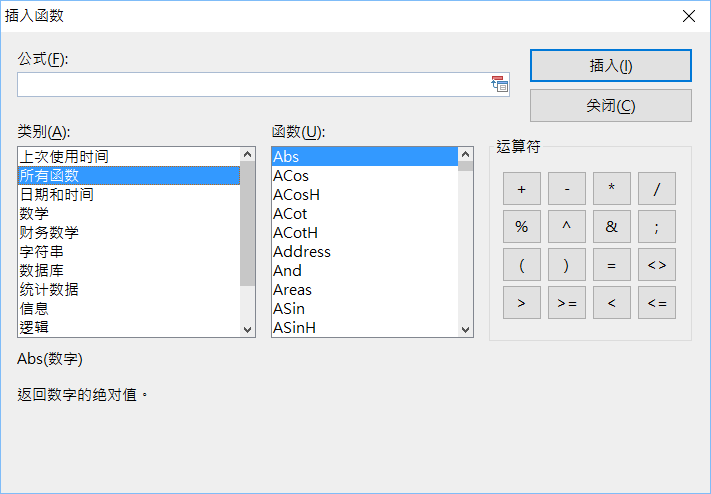Image resolution: width=711 pixels, height=494 pixels.
Task: Insert the ampersand concatenation operator
Action: pos(611,227)
